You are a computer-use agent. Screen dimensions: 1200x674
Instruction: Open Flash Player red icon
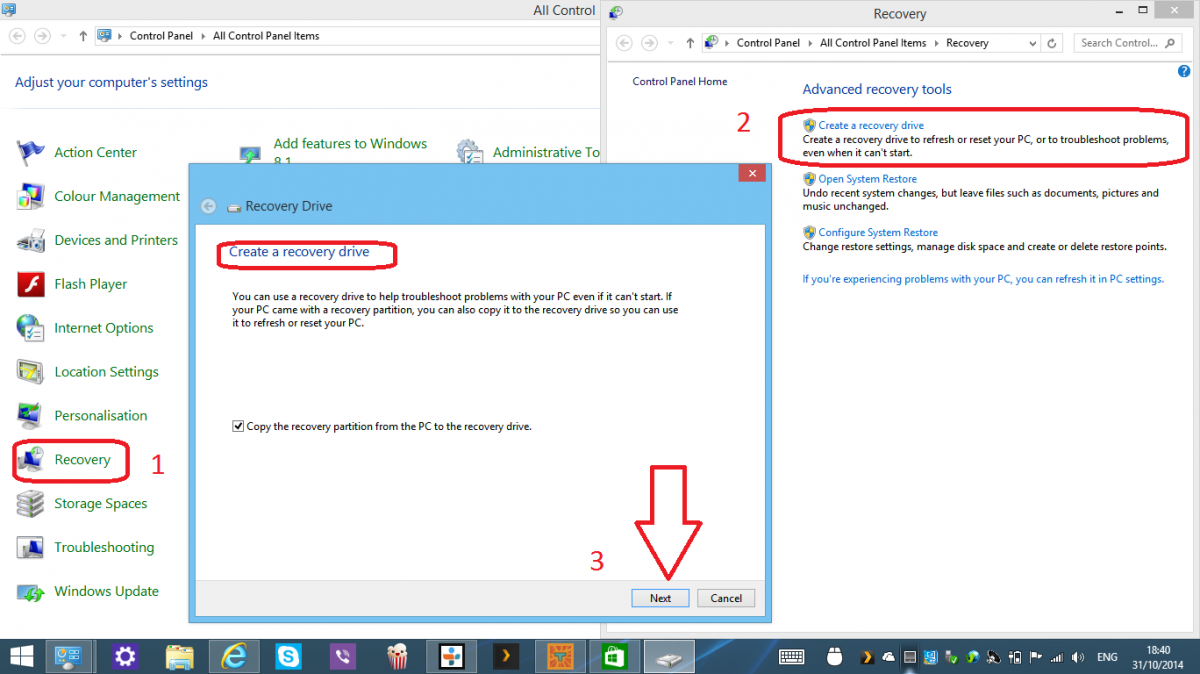pos(31,284)
